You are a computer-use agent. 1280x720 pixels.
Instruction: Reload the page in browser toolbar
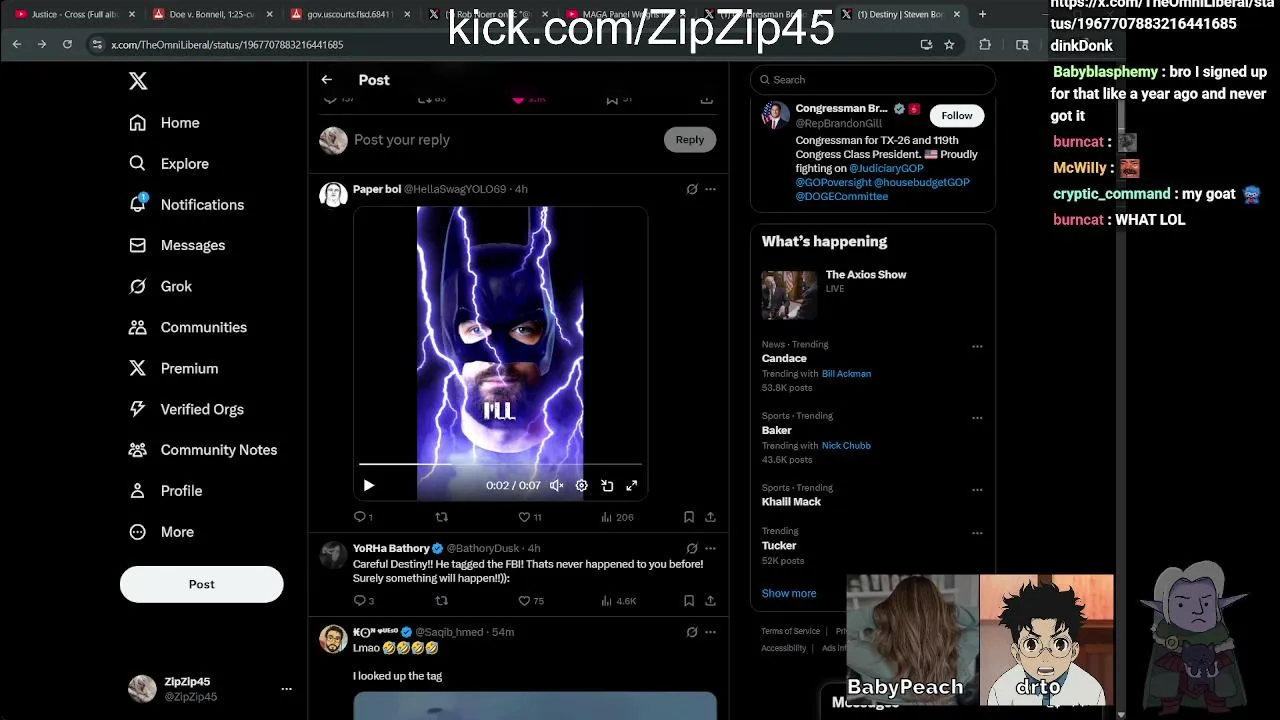point(67,44)
